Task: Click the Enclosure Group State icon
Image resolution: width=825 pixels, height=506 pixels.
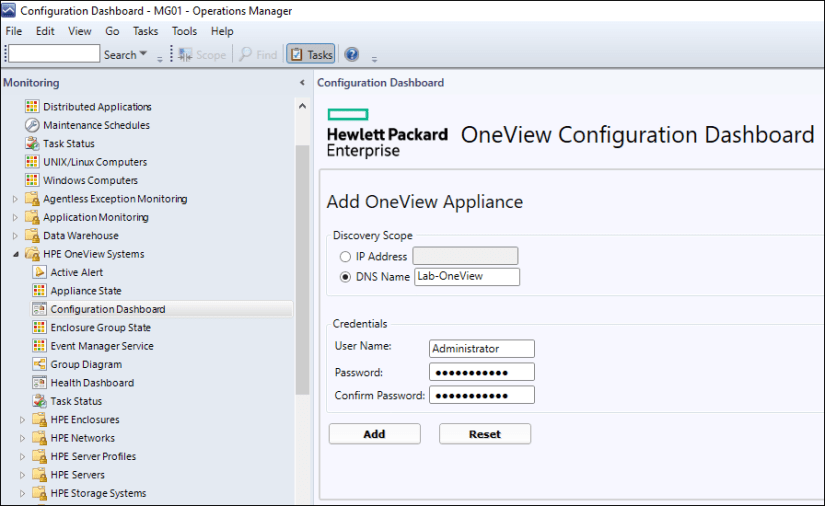Action: [39, 327]
